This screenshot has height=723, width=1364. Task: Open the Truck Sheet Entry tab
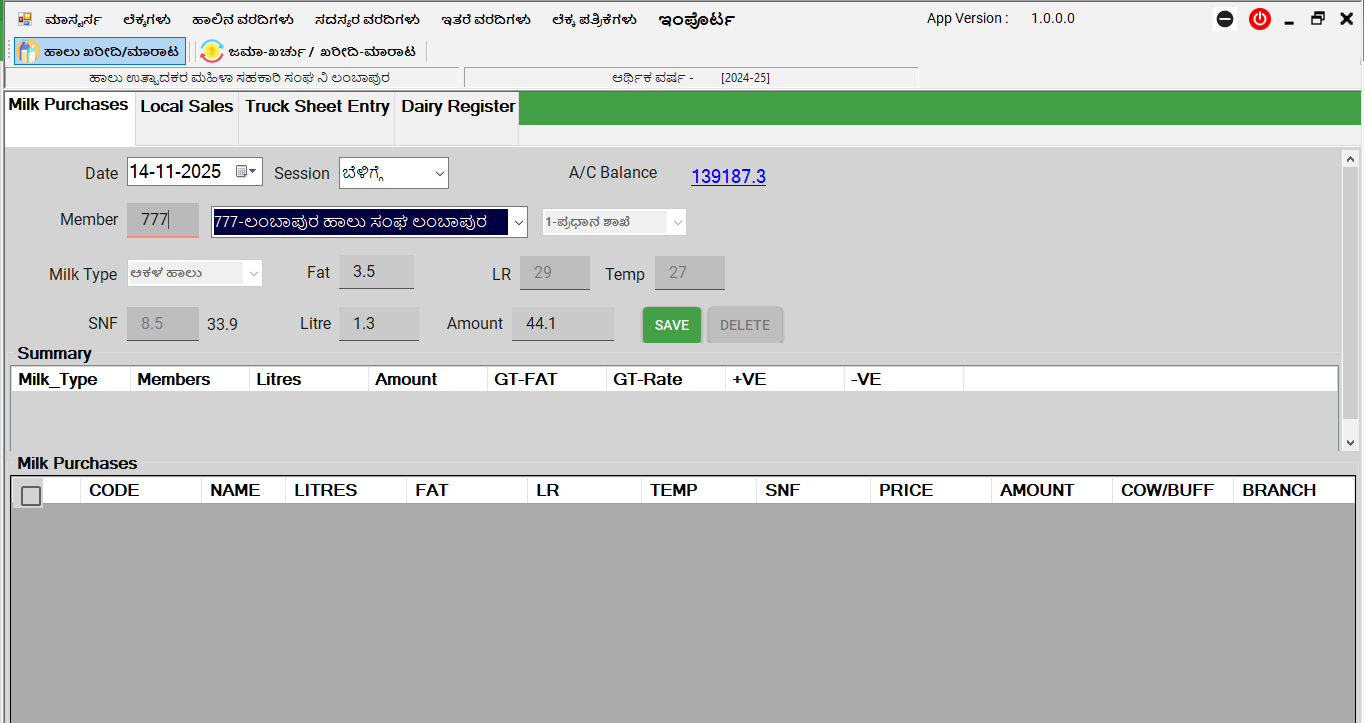317,106
